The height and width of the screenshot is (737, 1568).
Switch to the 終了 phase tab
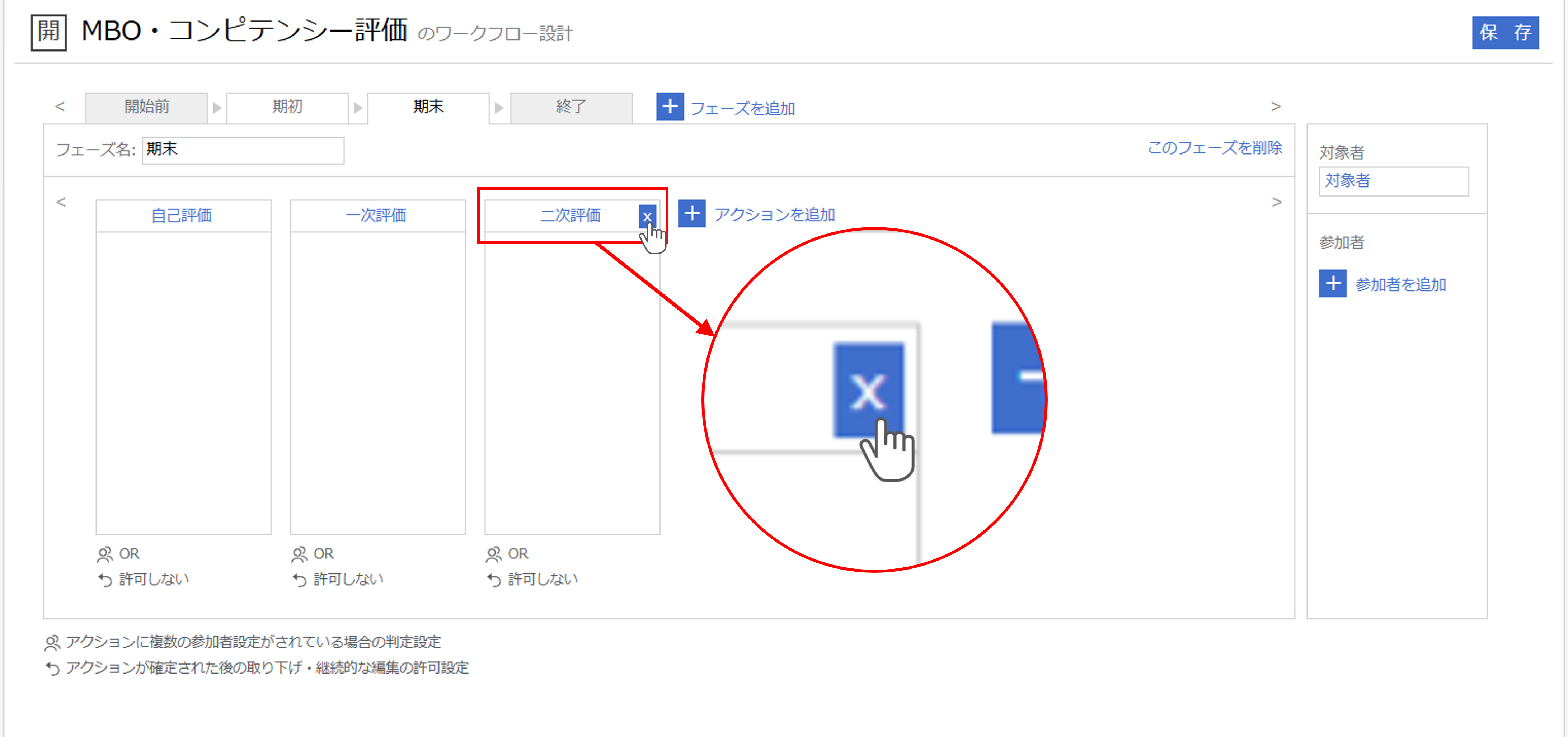[x=571, y=107]
